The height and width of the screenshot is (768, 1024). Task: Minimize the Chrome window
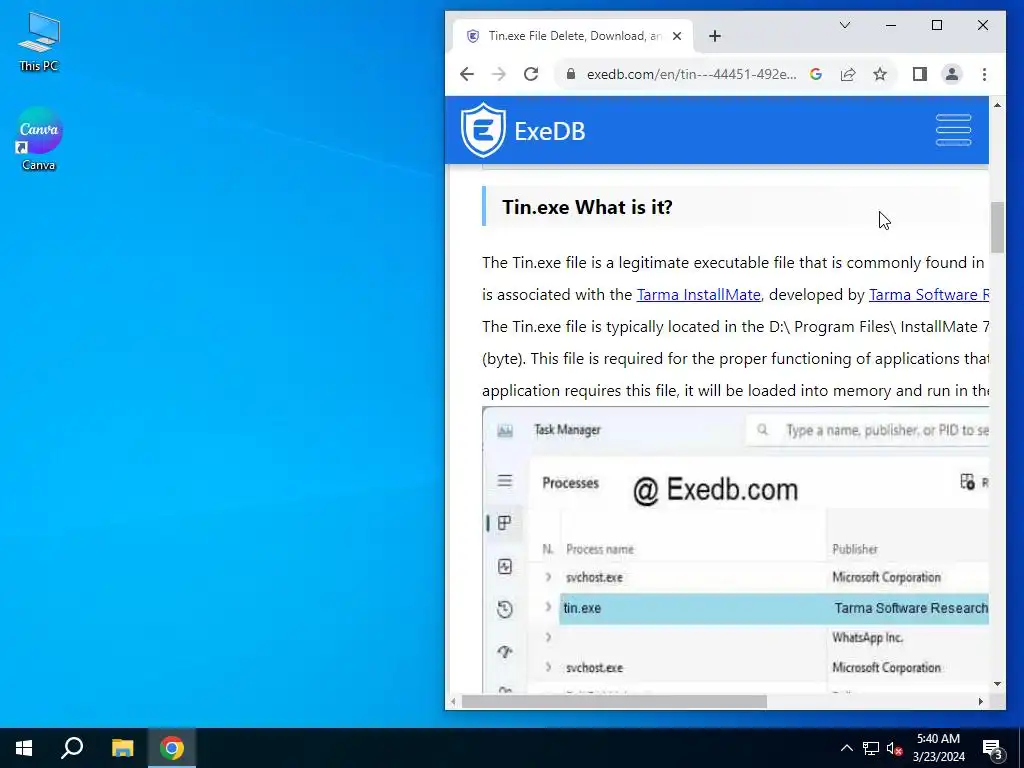click(891, 25)
